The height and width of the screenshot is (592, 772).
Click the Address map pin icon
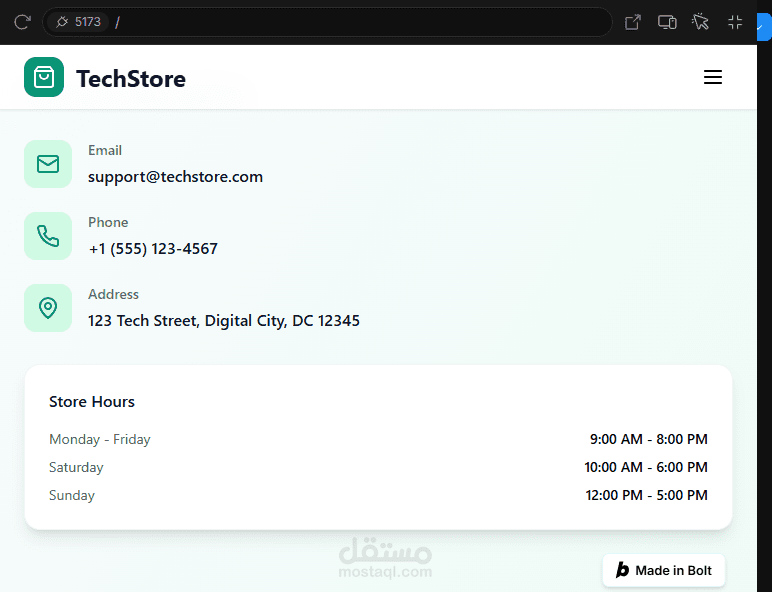(48, 308)
